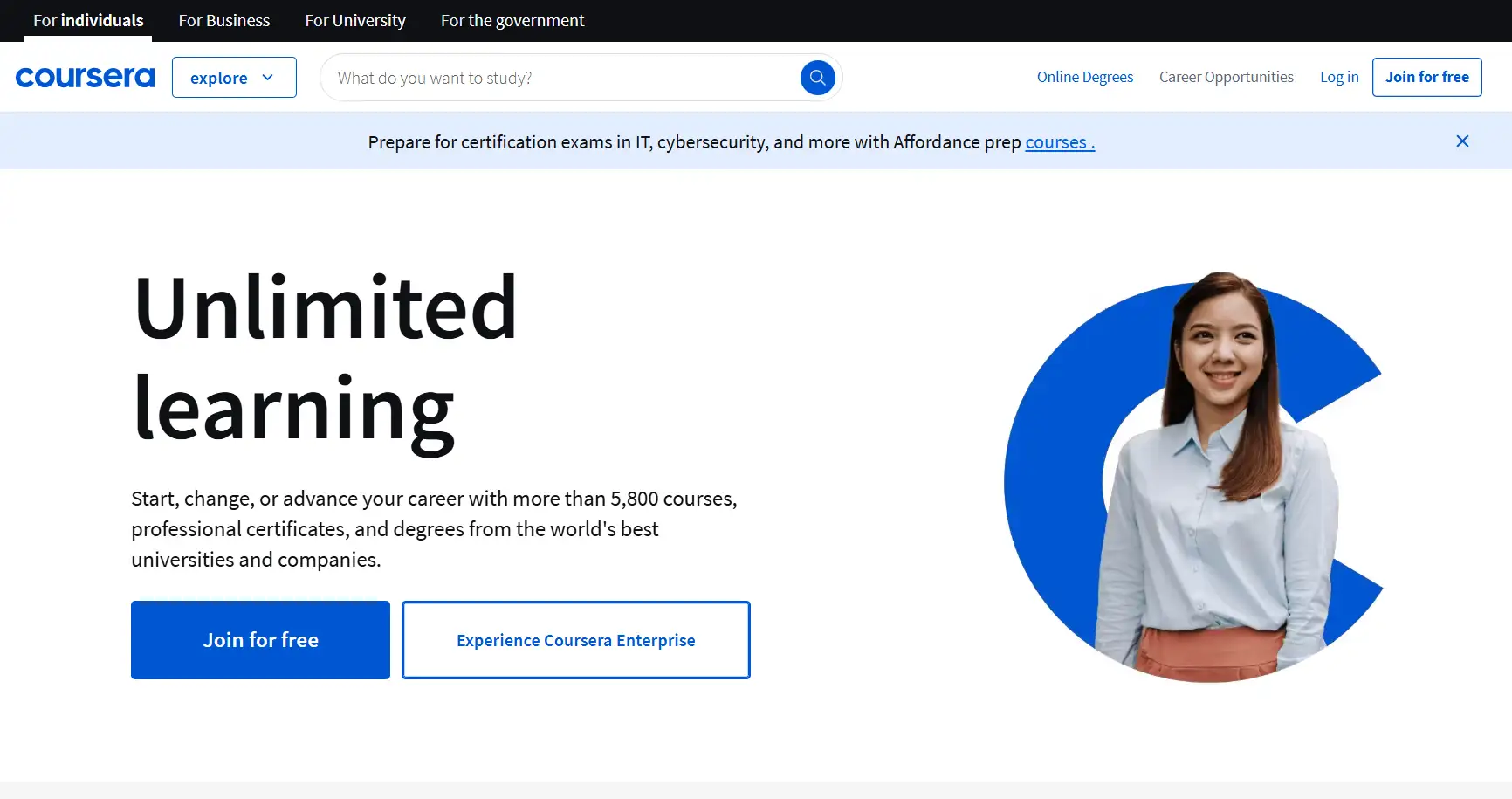Open the Online Degrees link

pyautogui.click(x=1085, y=77)
